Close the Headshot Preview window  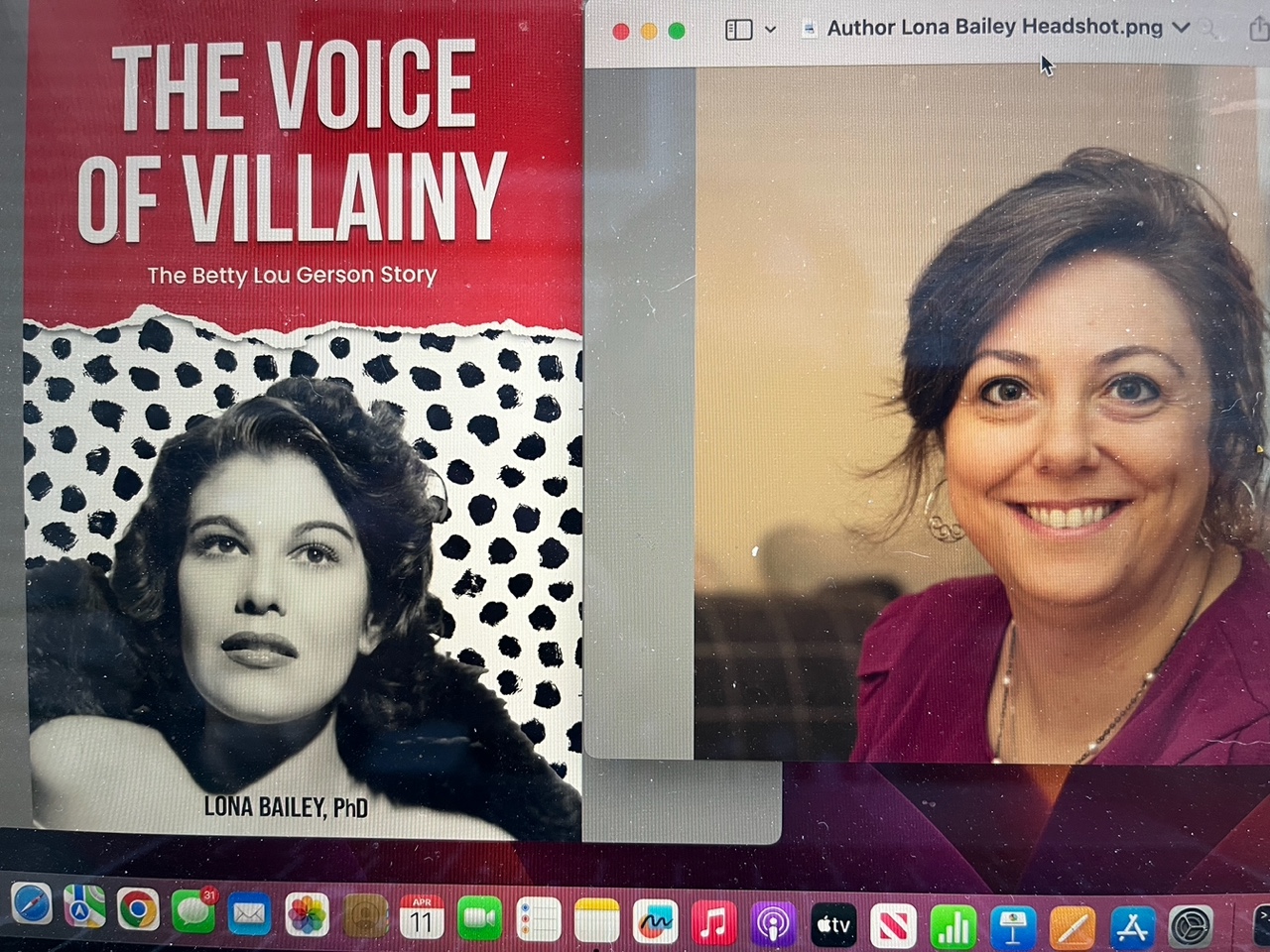tap(621, 31)
